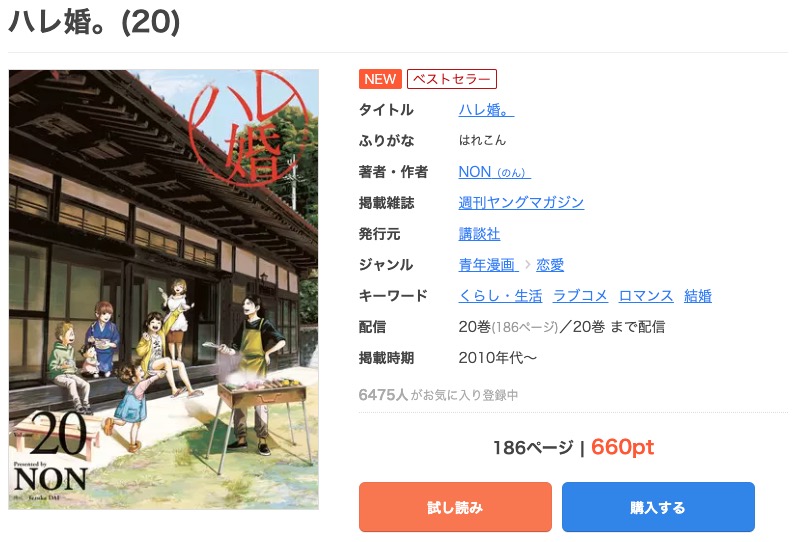
Task: Click the 20巻 distribution info text
Action: point(562,327)
